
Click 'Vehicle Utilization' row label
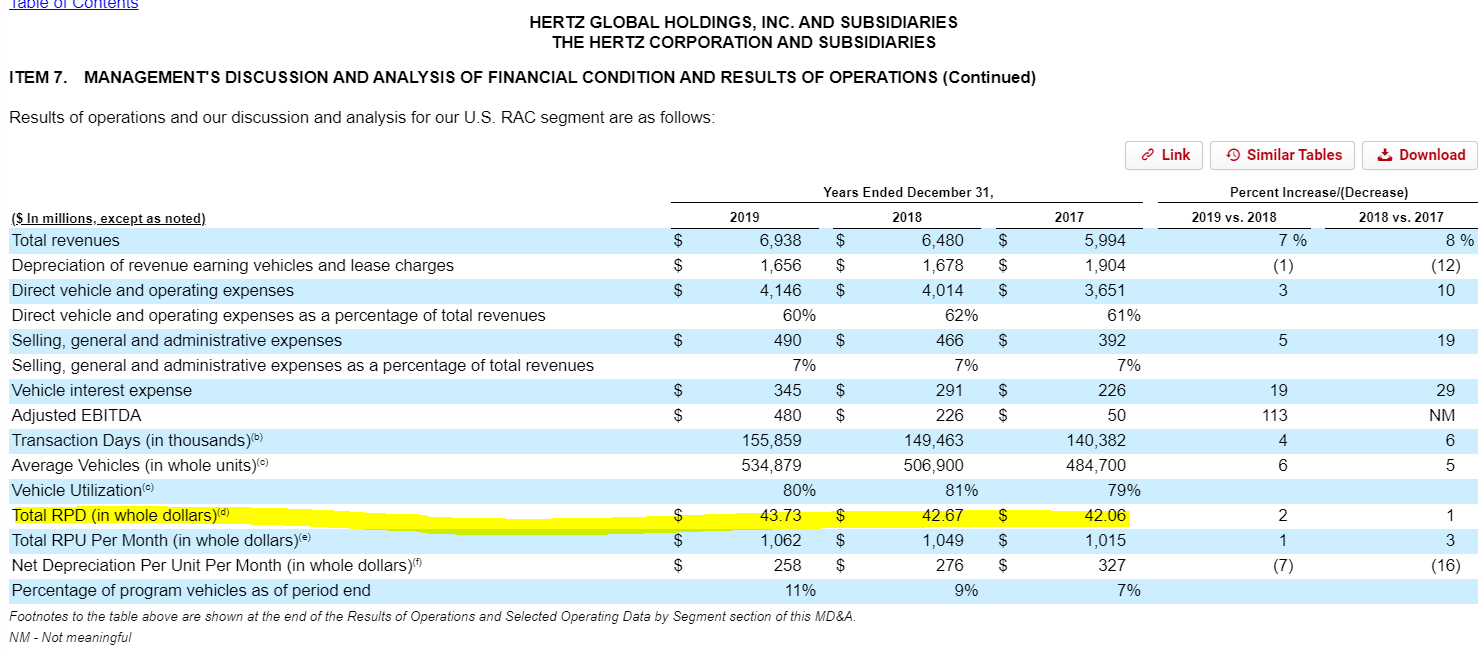tap(83, 490)
